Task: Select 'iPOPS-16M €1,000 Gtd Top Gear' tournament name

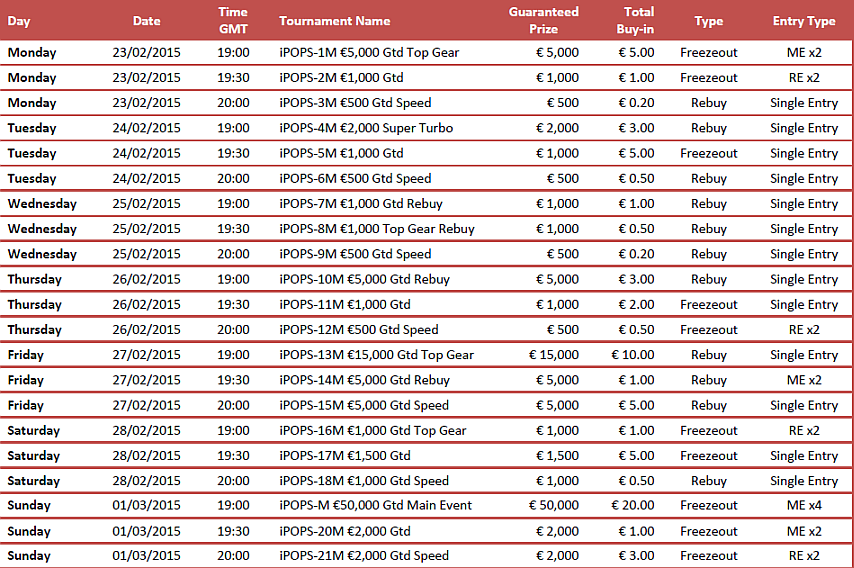Action: pos(373,430)
